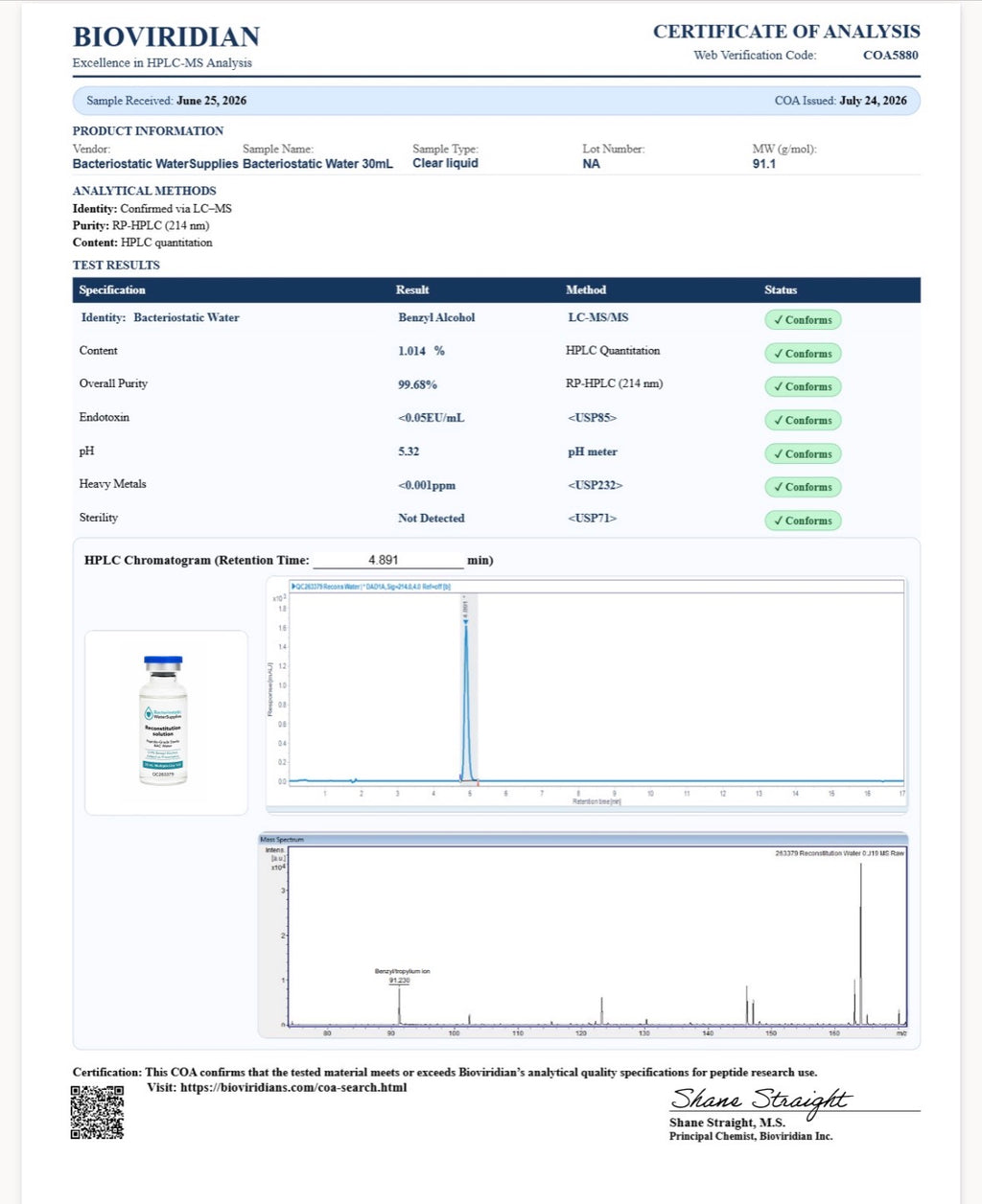The height and width of the screenshot is (1204, 982).
Task: Click the QR code at bottom left
Action: click(x=97, y=1112)
